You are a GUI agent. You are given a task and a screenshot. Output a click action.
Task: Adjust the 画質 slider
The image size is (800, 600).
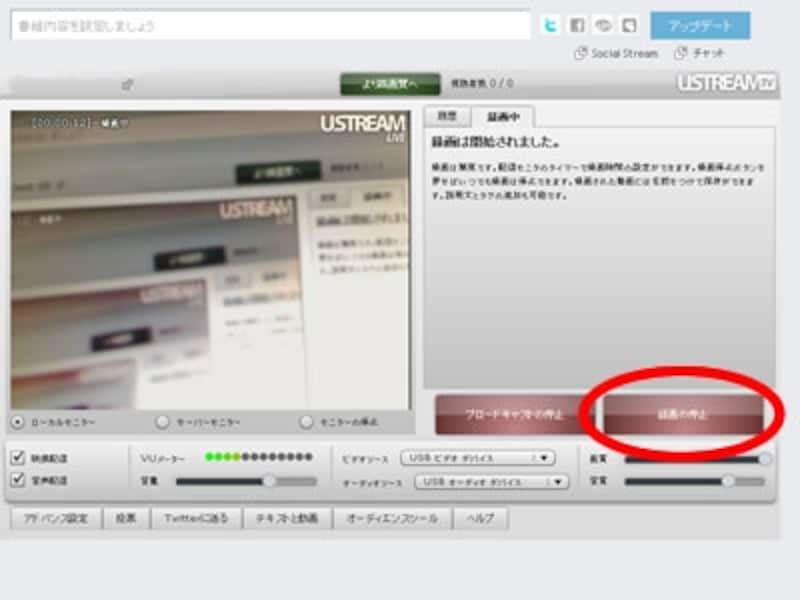697,459
